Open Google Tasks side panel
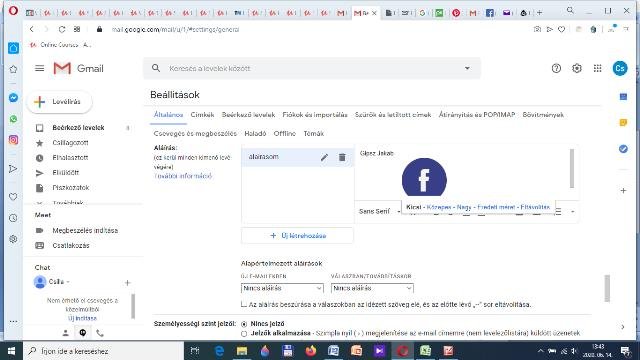640x360 pixels. point(623,149)
